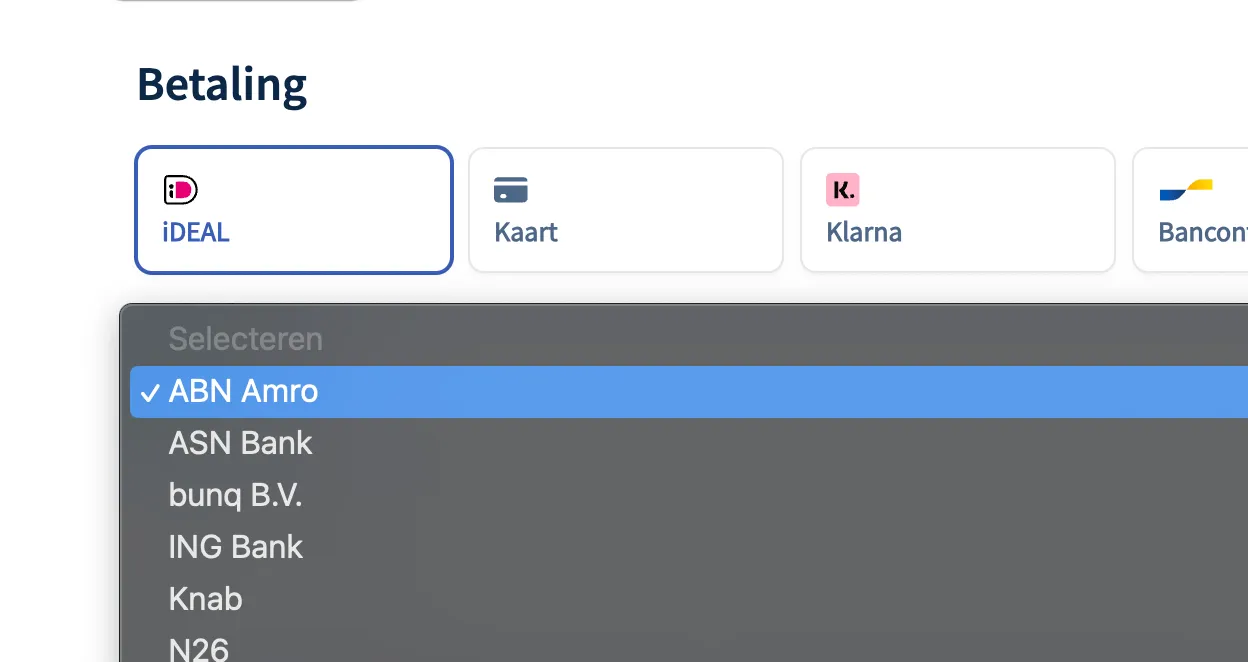Click the Bancontact blue-yellow logo
Image resolution: width=1248 pixels, height=662 pixels.
[1186, 189]
